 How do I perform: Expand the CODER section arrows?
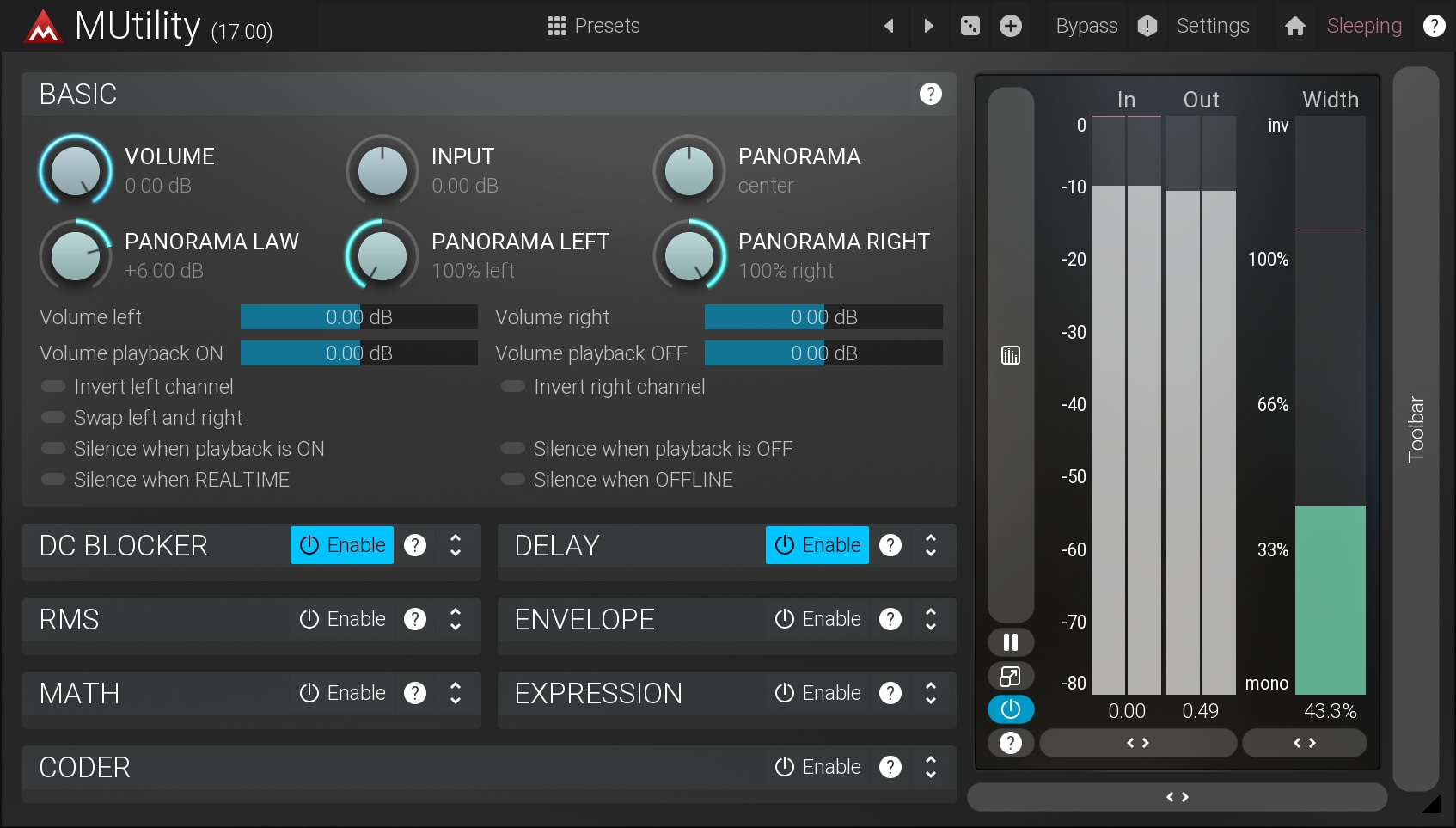tap(931, 767)
